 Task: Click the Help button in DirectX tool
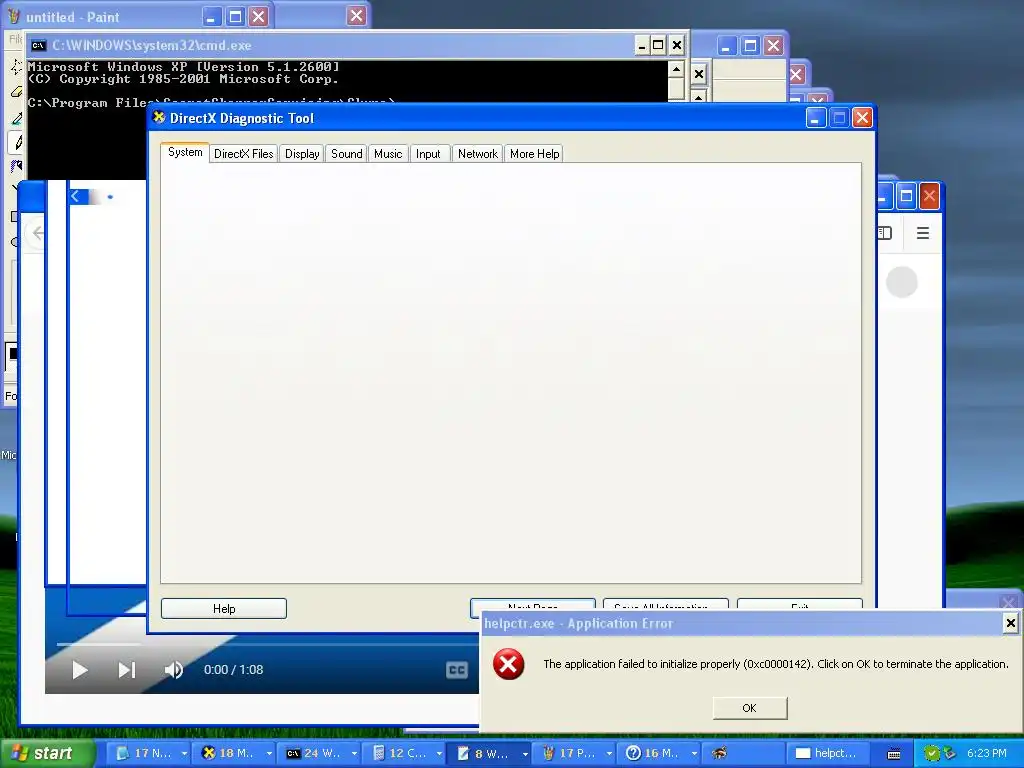point(224,609)
